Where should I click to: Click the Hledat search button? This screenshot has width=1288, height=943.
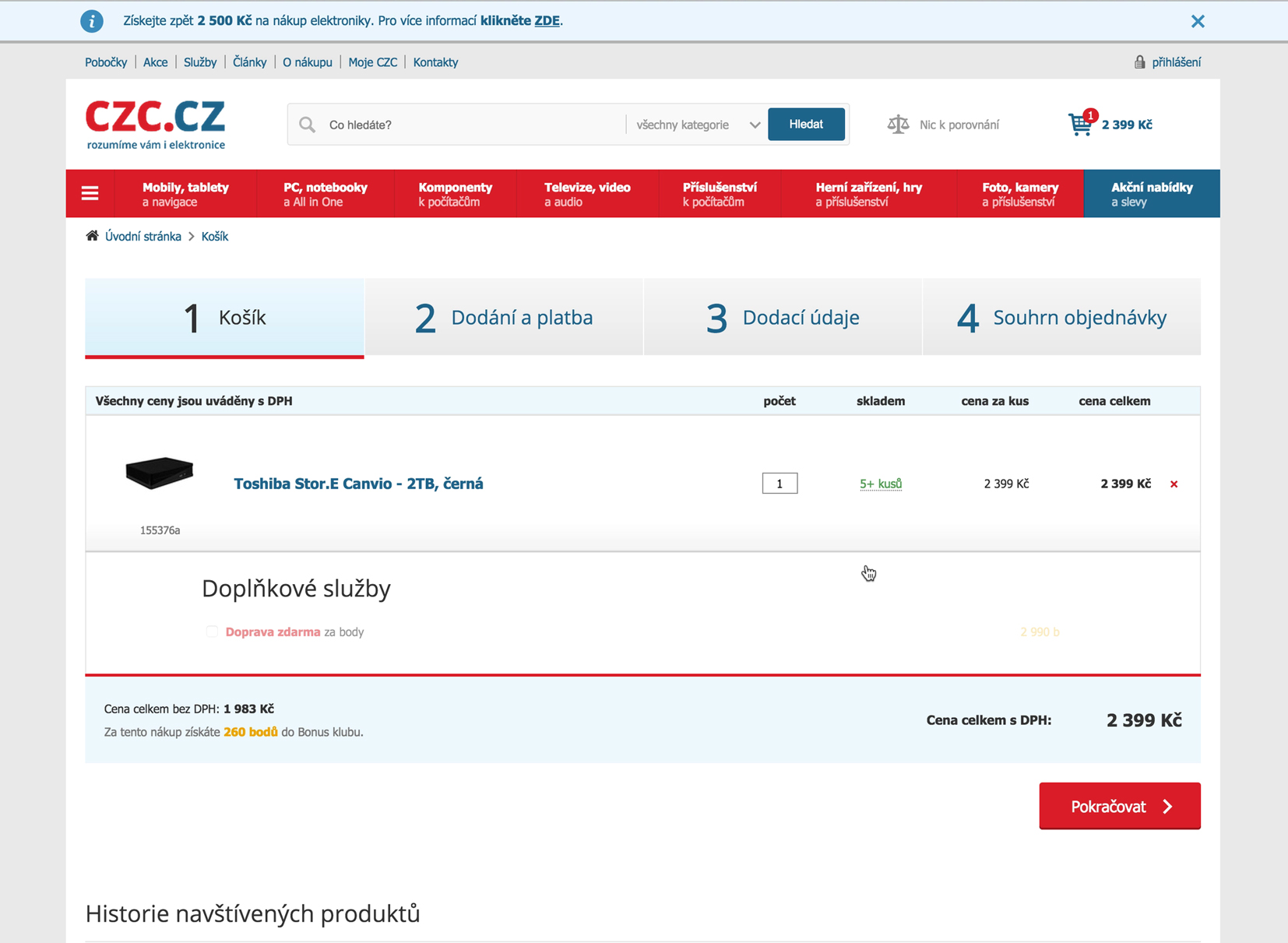(x=806, y=125)
